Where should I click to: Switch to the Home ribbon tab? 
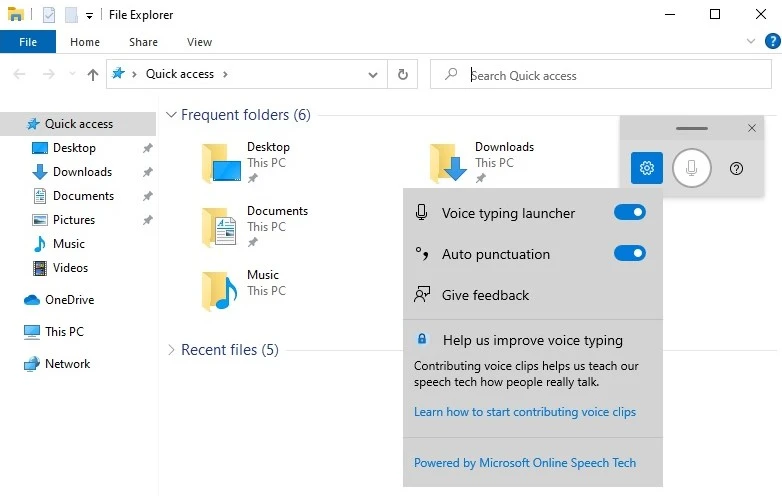(85, 42)
